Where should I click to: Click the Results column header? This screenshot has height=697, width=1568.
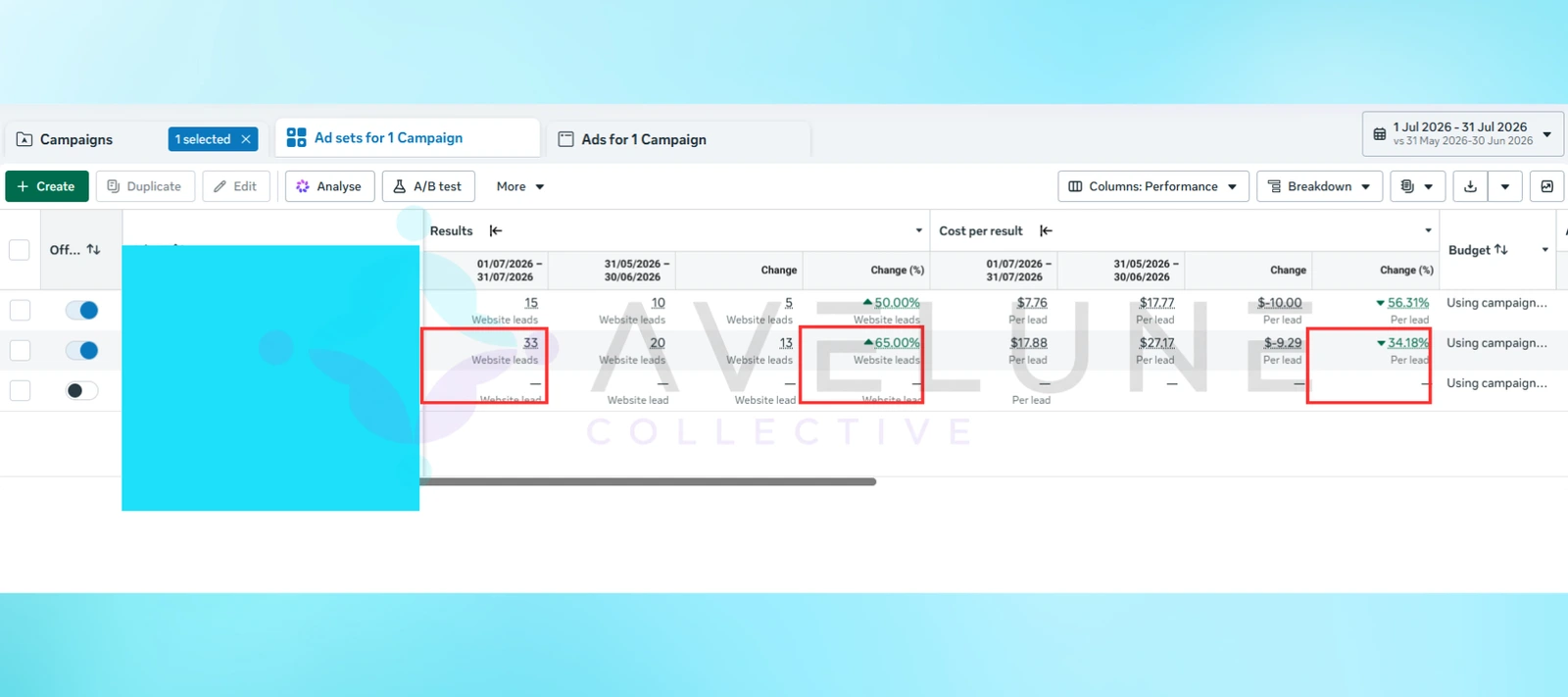451,230
